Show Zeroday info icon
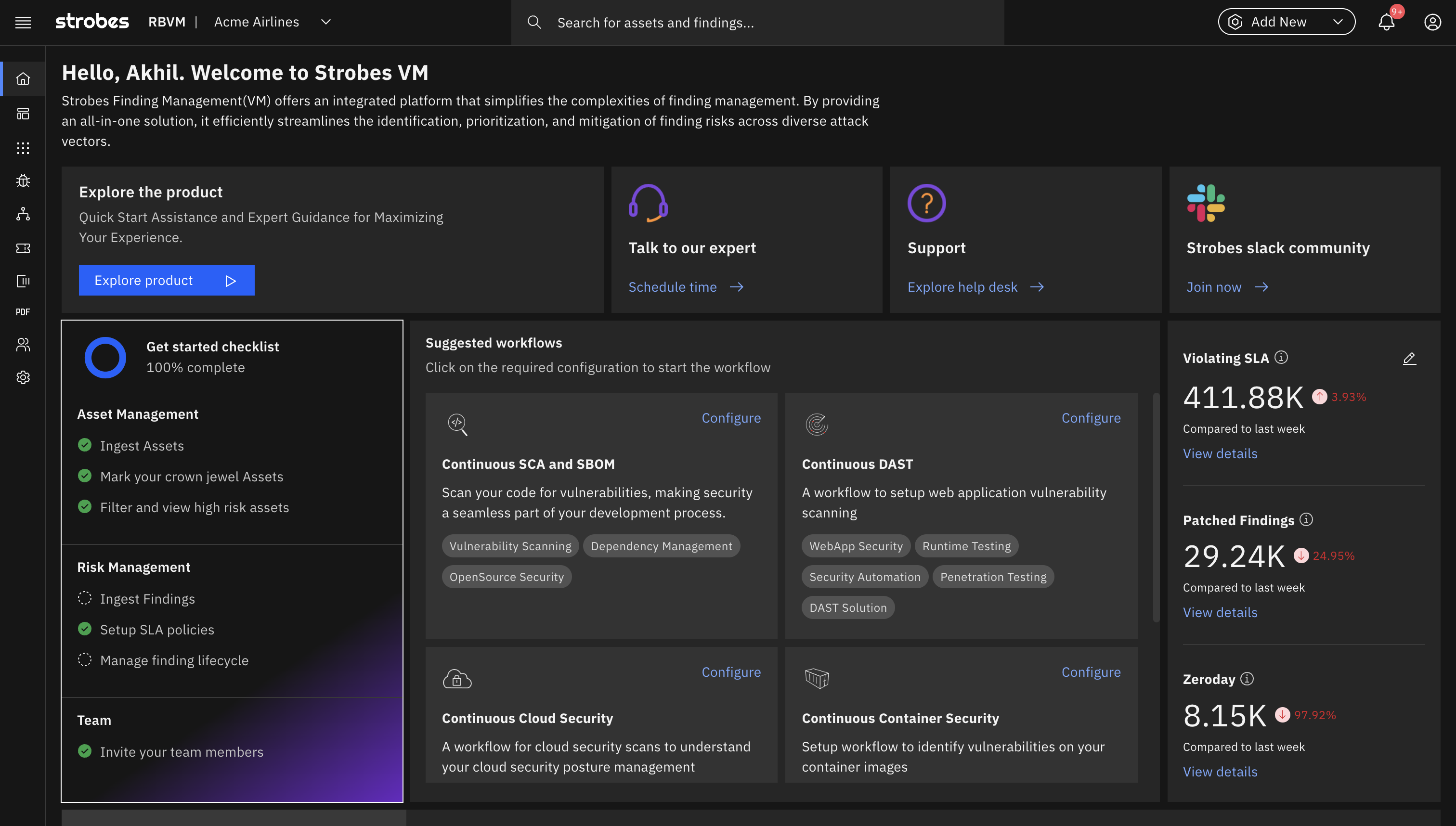The image size is (1456, 826). coord(1247,679)
